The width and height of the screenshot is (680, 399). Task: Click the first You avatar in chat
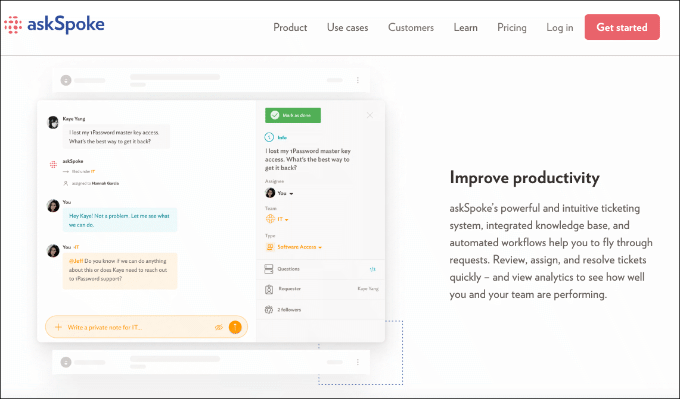53,206
